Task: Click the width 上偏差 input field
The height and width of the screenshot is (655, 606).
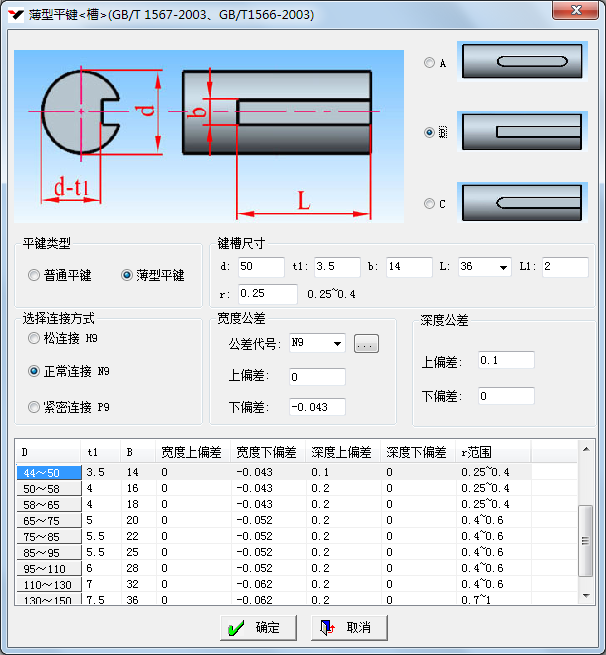Action: (317, 377)
